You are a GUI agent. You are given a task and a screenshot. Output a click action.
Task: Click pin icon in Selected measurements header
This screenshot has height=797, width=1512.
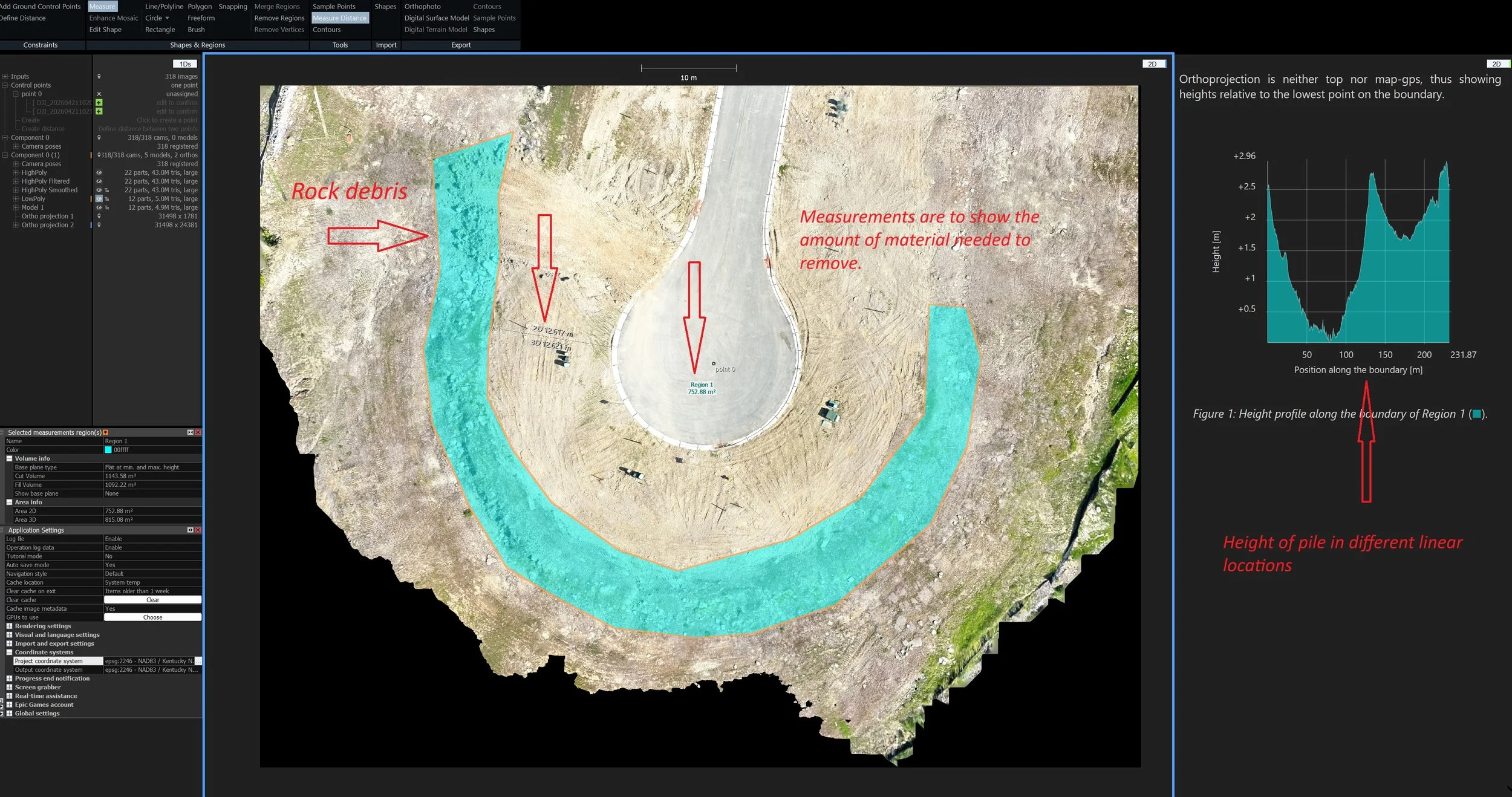[x=106, y=432]
